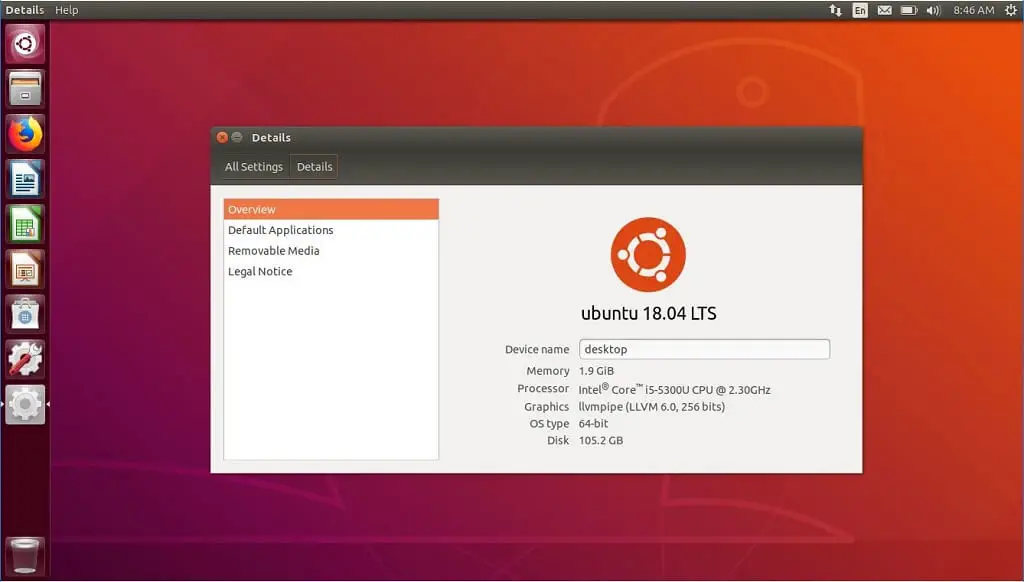Launch LibreOffice Calc spreadsheet icon
Image resolution: width=1024 pixels, height=582 pixels.
pyautogui.click(x=25, y=224)
